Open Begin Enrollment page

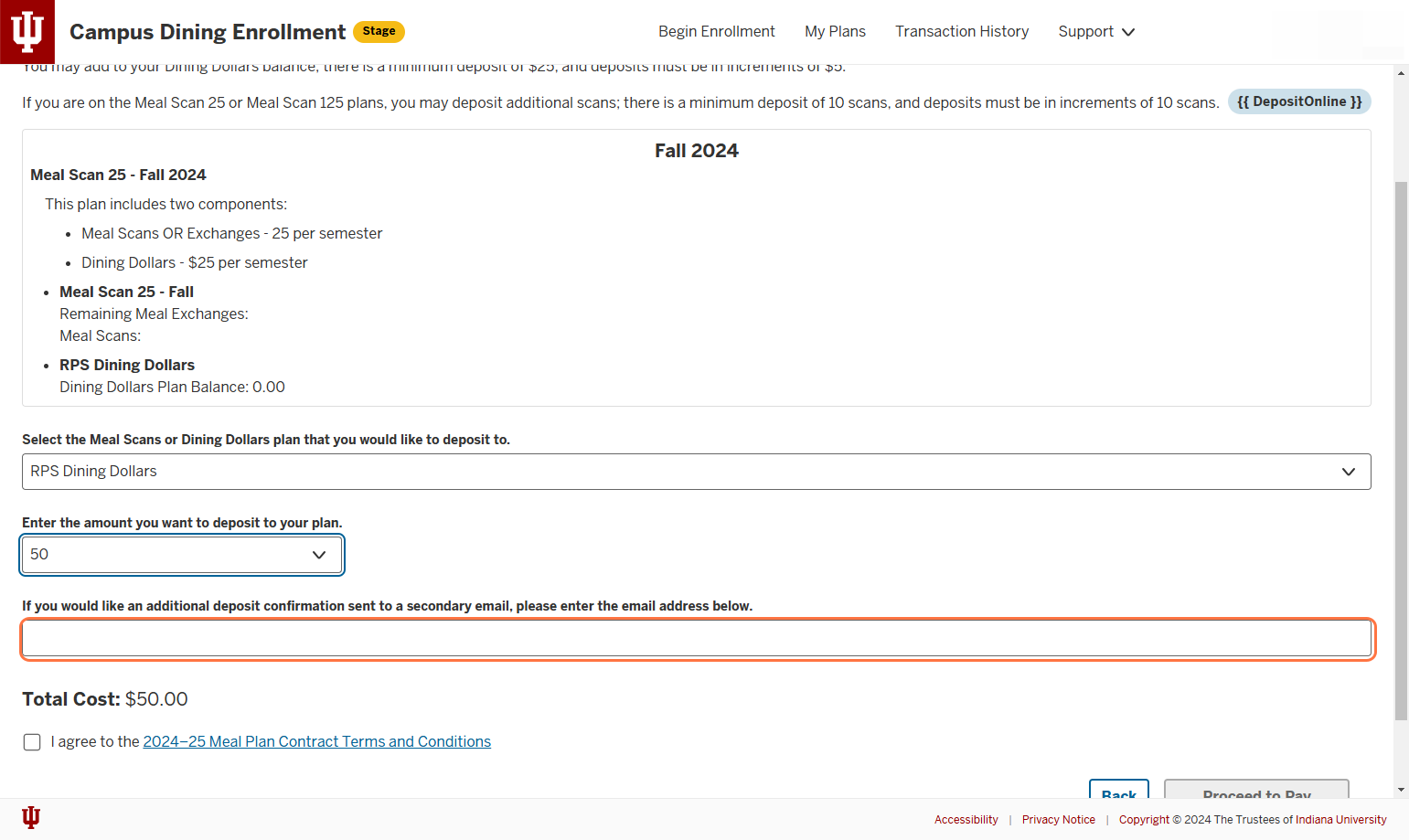point(716,32)
